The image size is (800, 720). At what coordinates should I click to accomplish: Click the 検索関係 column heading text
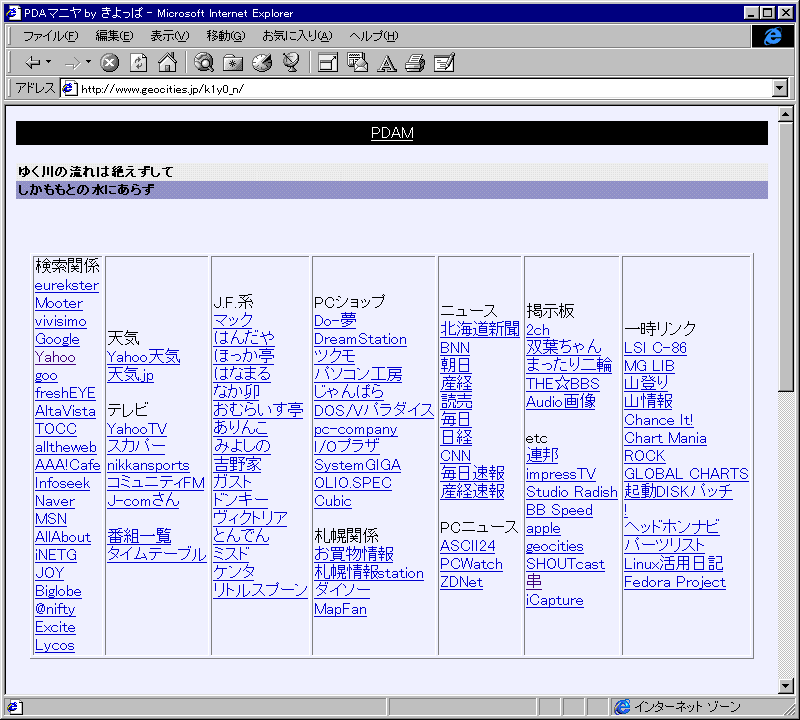pyautogui.click(x=67, y=266)
